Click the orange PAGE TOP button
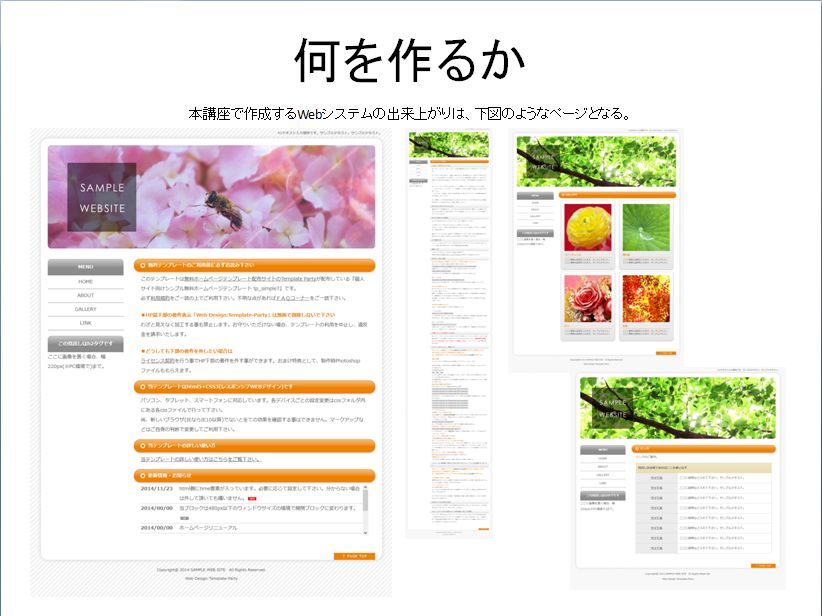Viewport: 822px width, 616px height. (x=354, y=556)
